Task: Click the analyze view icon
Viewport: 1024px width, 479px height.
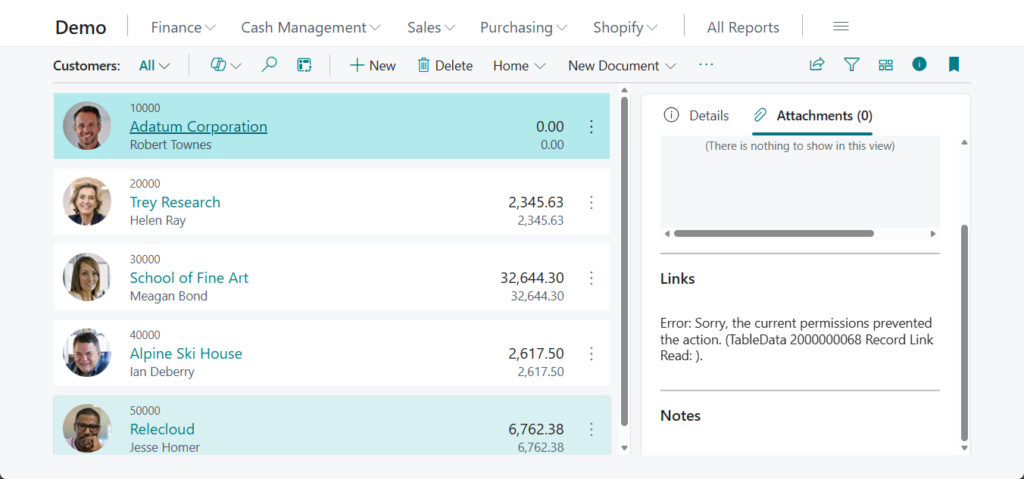Action: click(x=304, y=65)
